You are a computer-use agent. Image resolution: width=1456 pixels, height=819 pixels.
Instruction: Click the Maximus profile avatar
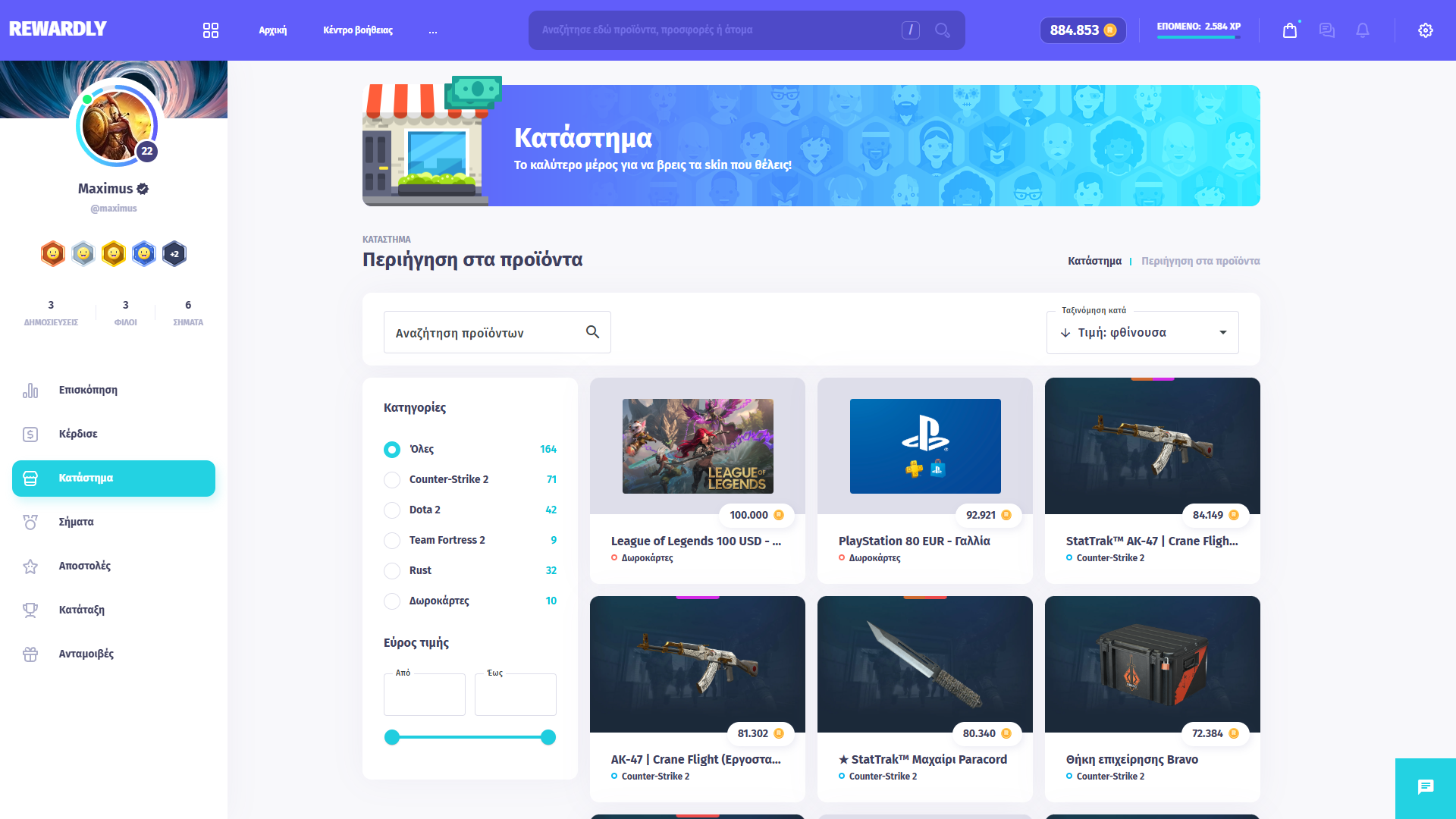click(117, 125)
